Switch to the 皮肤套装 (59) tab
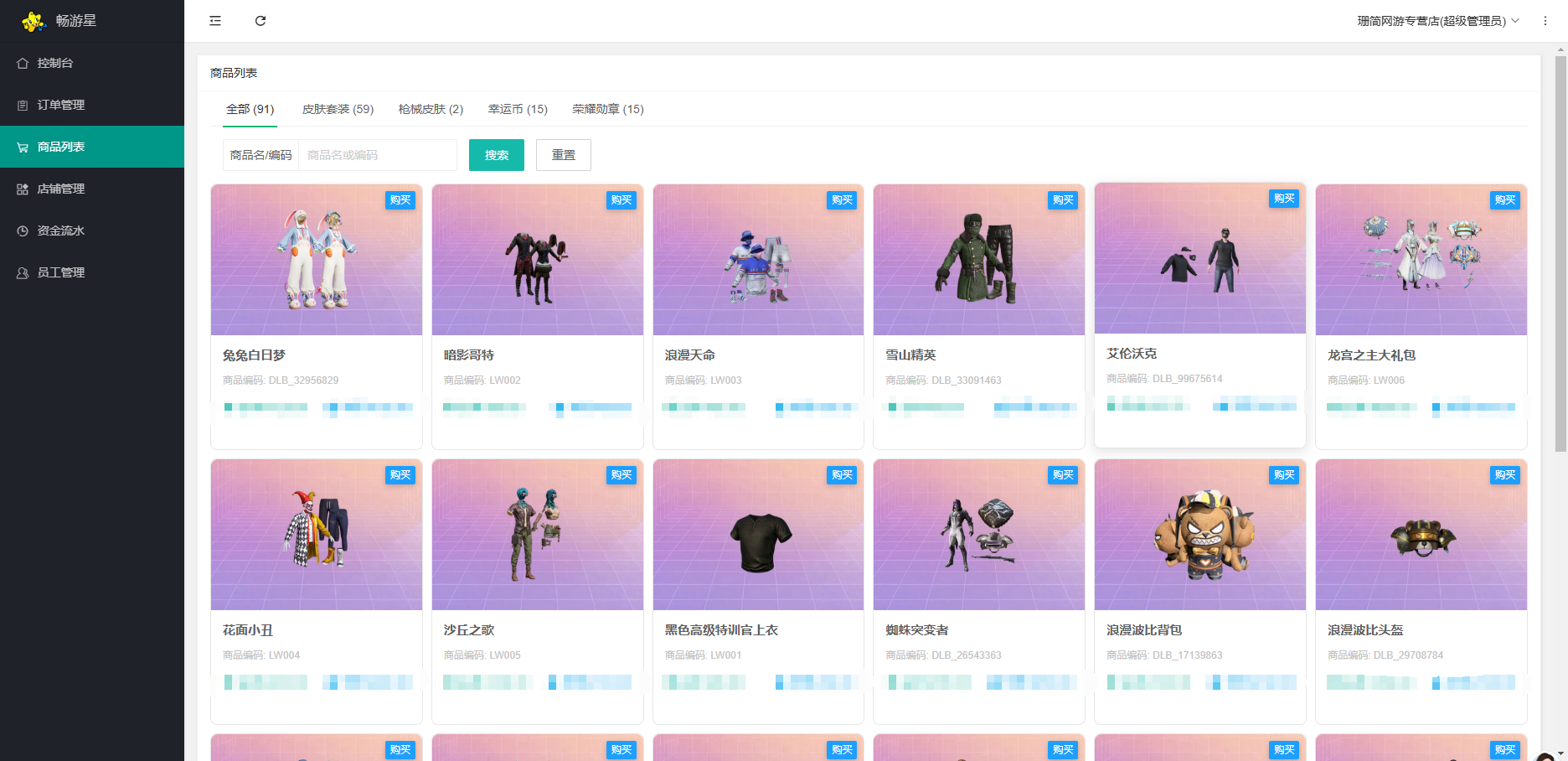Screen dimensions: 1568x761 pyautogui.click(x=338, y=109)
